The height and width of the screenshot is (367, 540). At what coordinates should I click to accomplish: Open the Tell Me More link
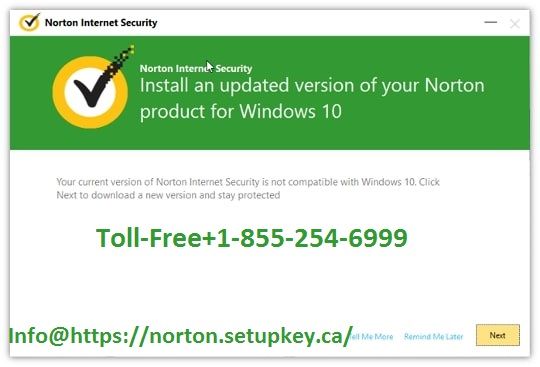372,336
